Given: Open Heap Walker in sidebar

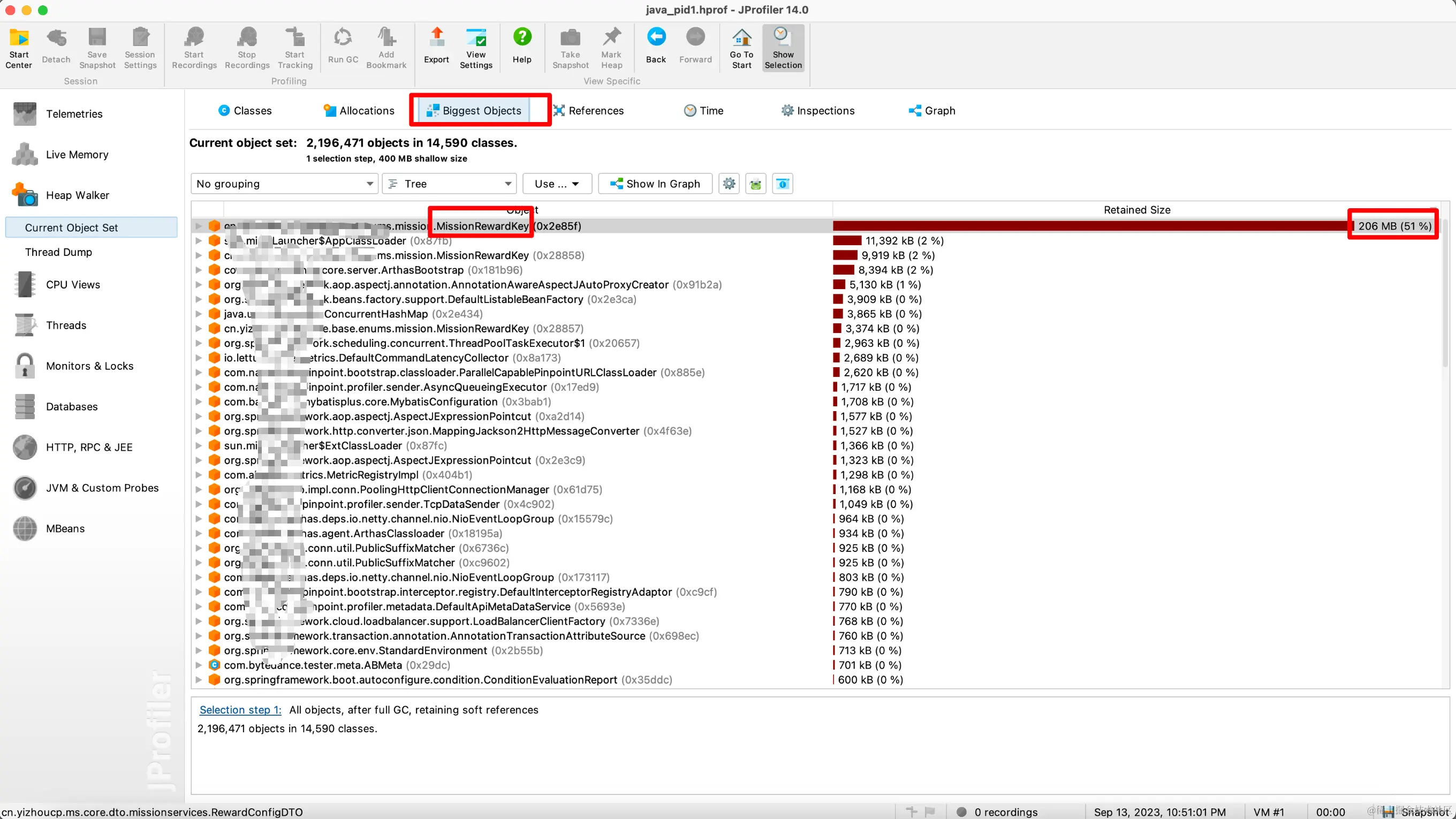Looking at the screenshot, I should click(x=78, y=195).
